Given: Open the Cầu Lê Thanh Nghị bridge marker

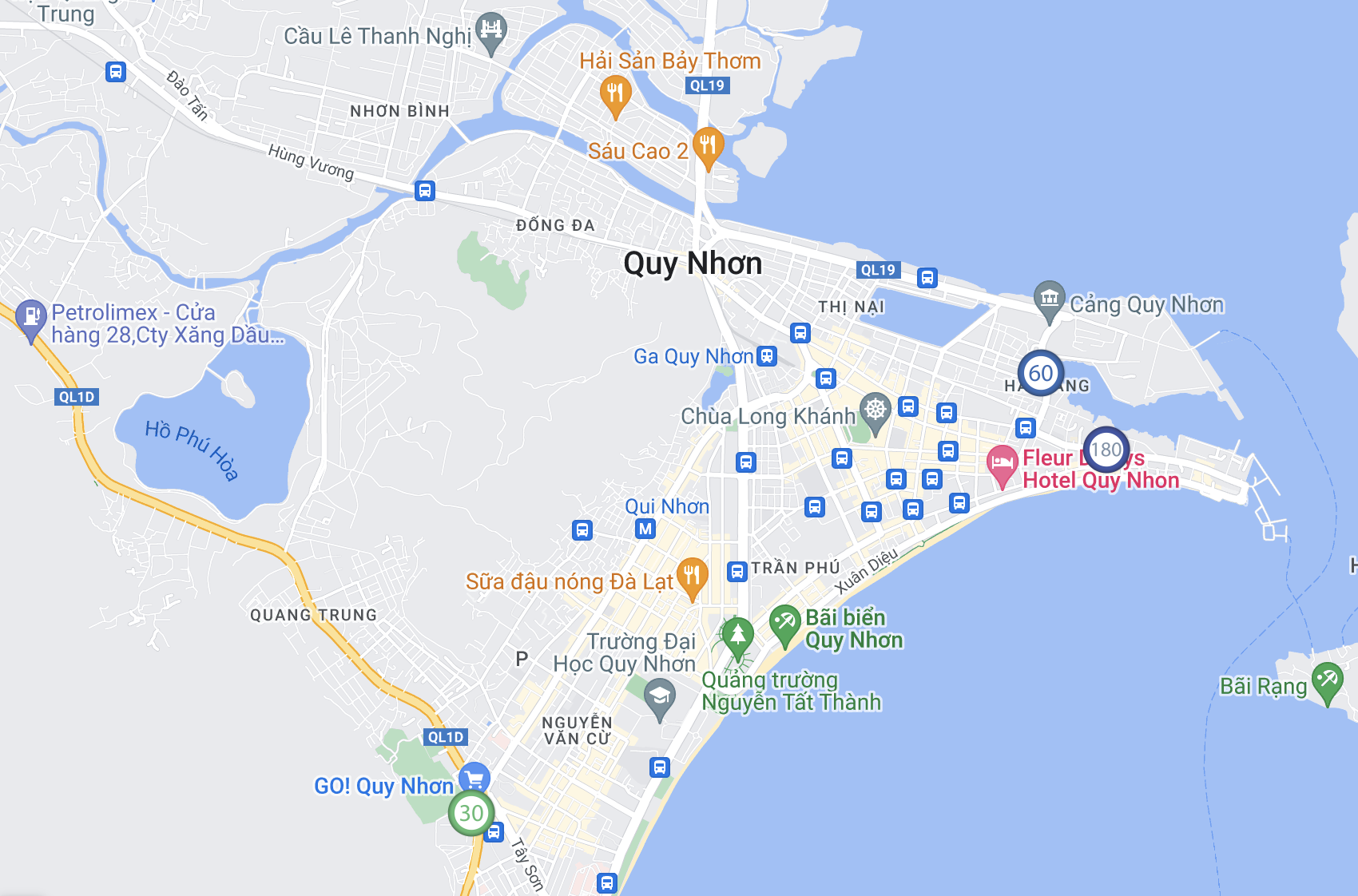Looking at the screenshot, I should (x=491, y=34).
